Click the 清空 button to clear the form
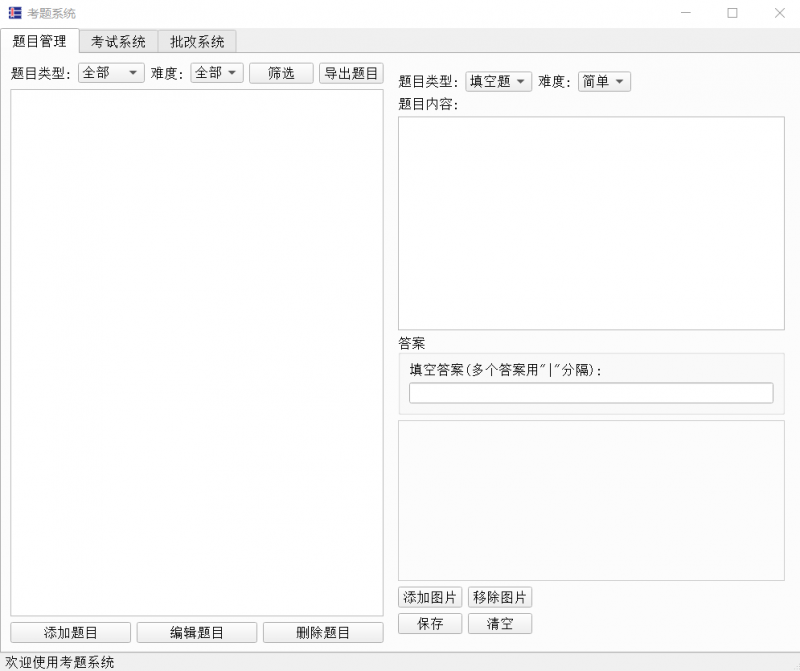Screen dimensions: 800x671 [x=499, y=623]
